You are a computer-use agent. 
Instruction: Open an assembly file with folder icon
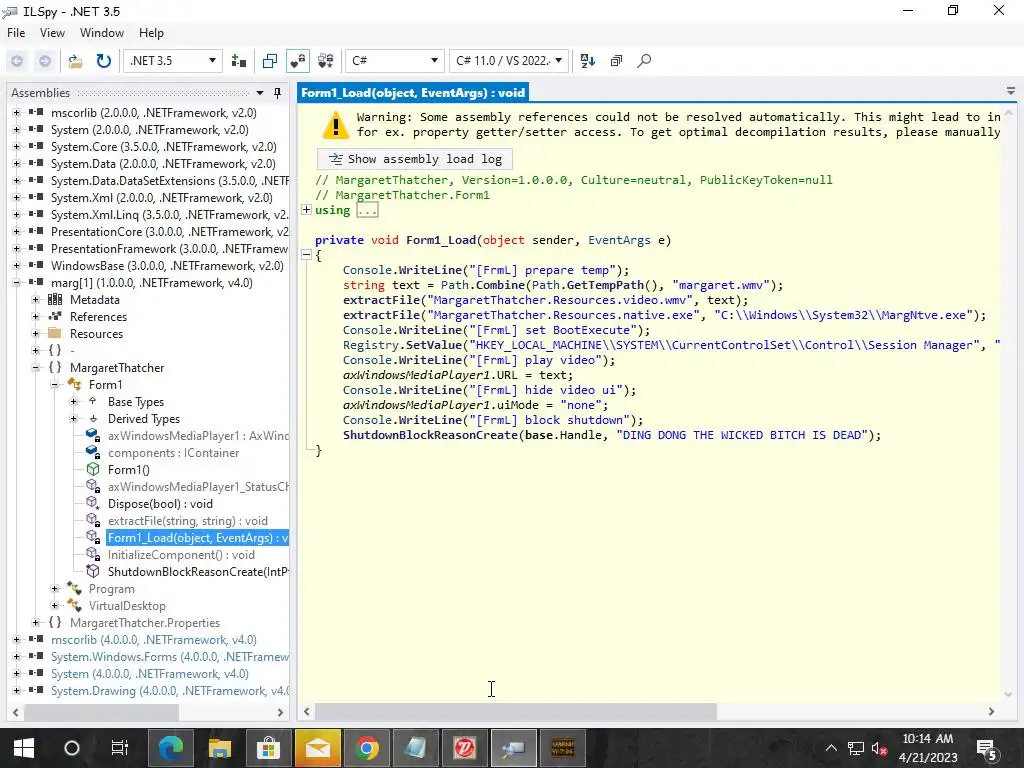click(76, 61)
